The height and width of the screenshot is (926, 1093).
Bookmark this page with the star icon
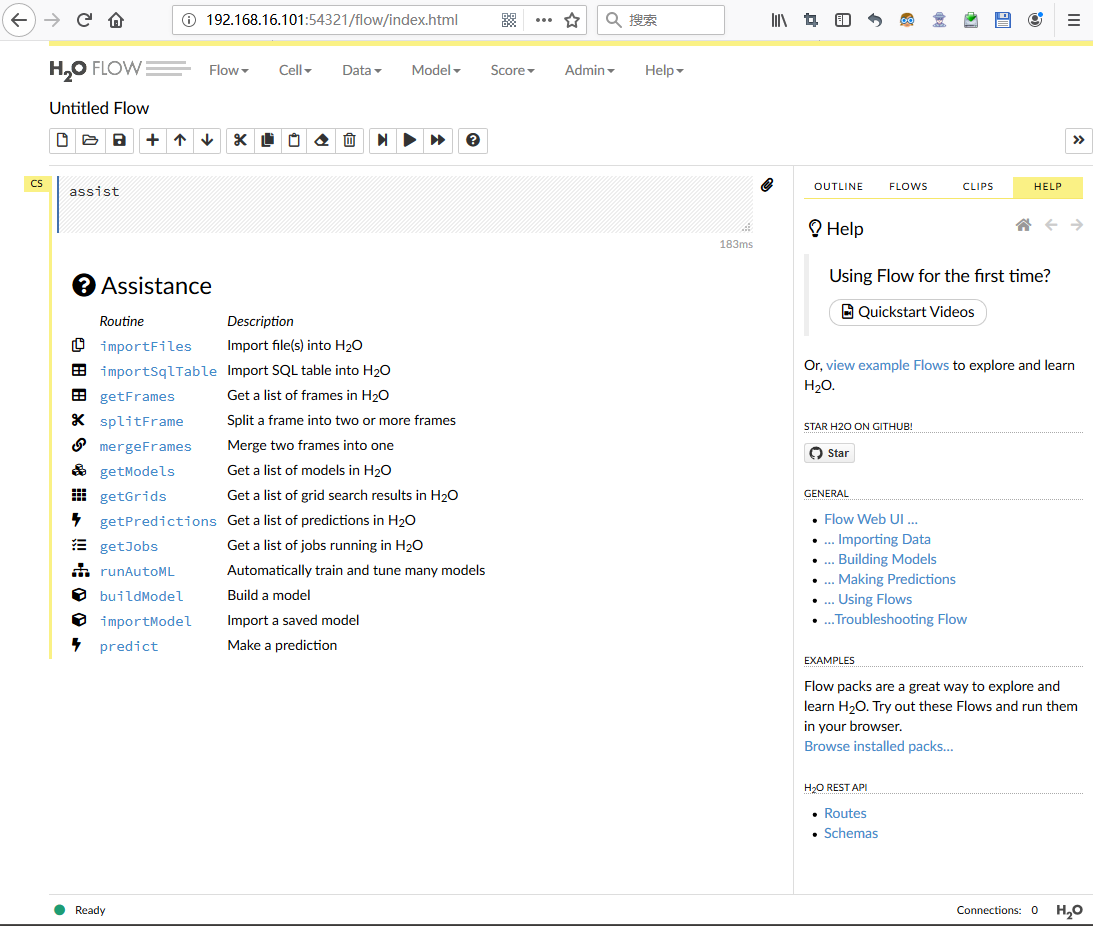click(572, 20)
